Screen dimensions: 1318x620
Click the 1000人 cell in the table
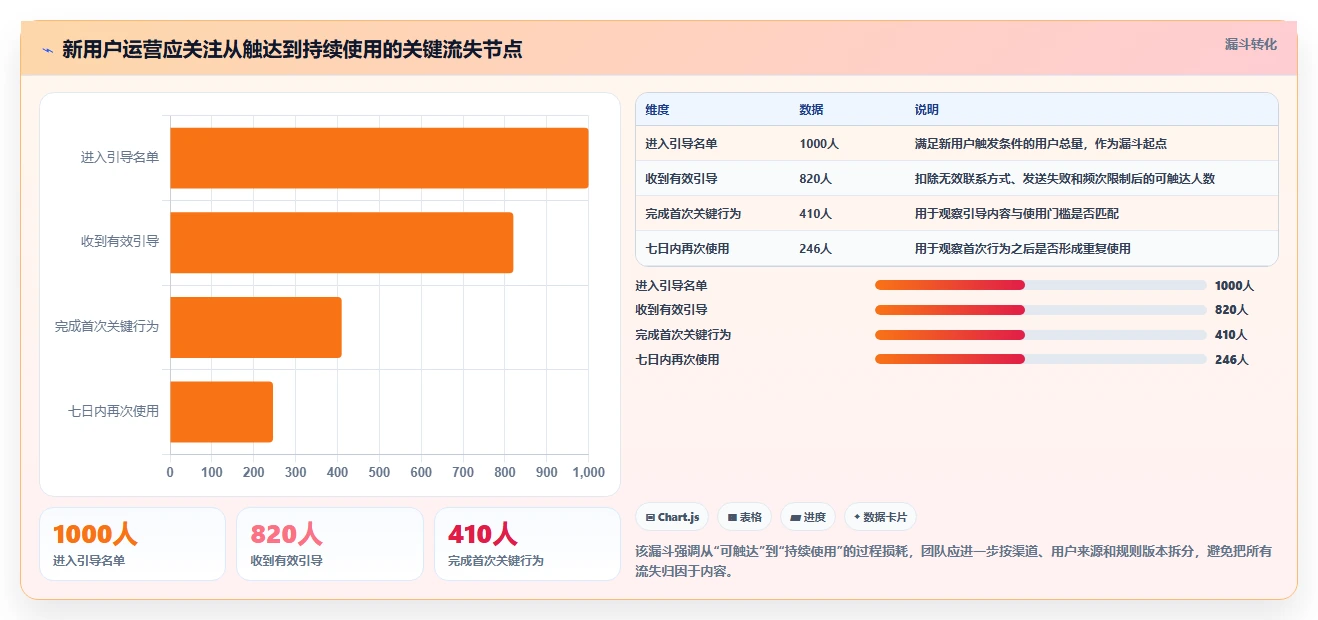(x=819, y=144)
